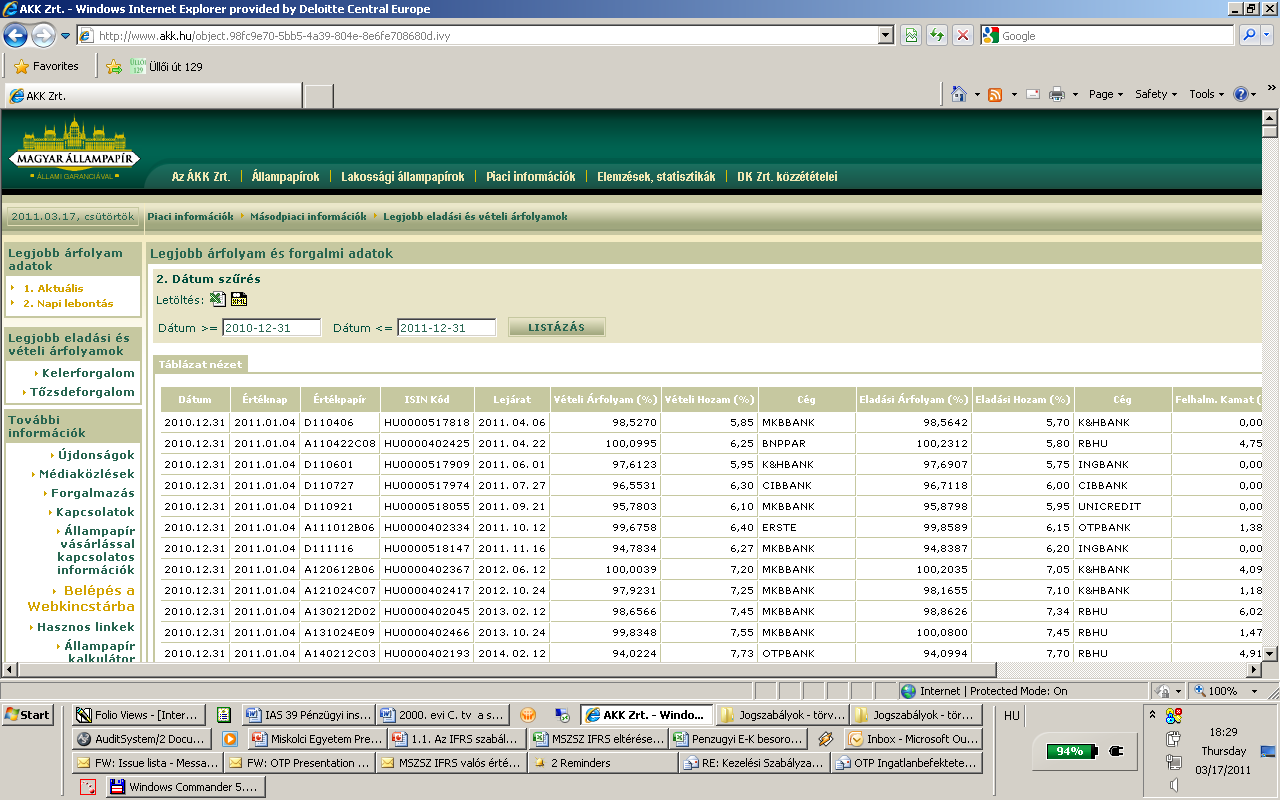Go back using the browser Back arrow
The image size is (1280, 800).
tap(15, 36)
